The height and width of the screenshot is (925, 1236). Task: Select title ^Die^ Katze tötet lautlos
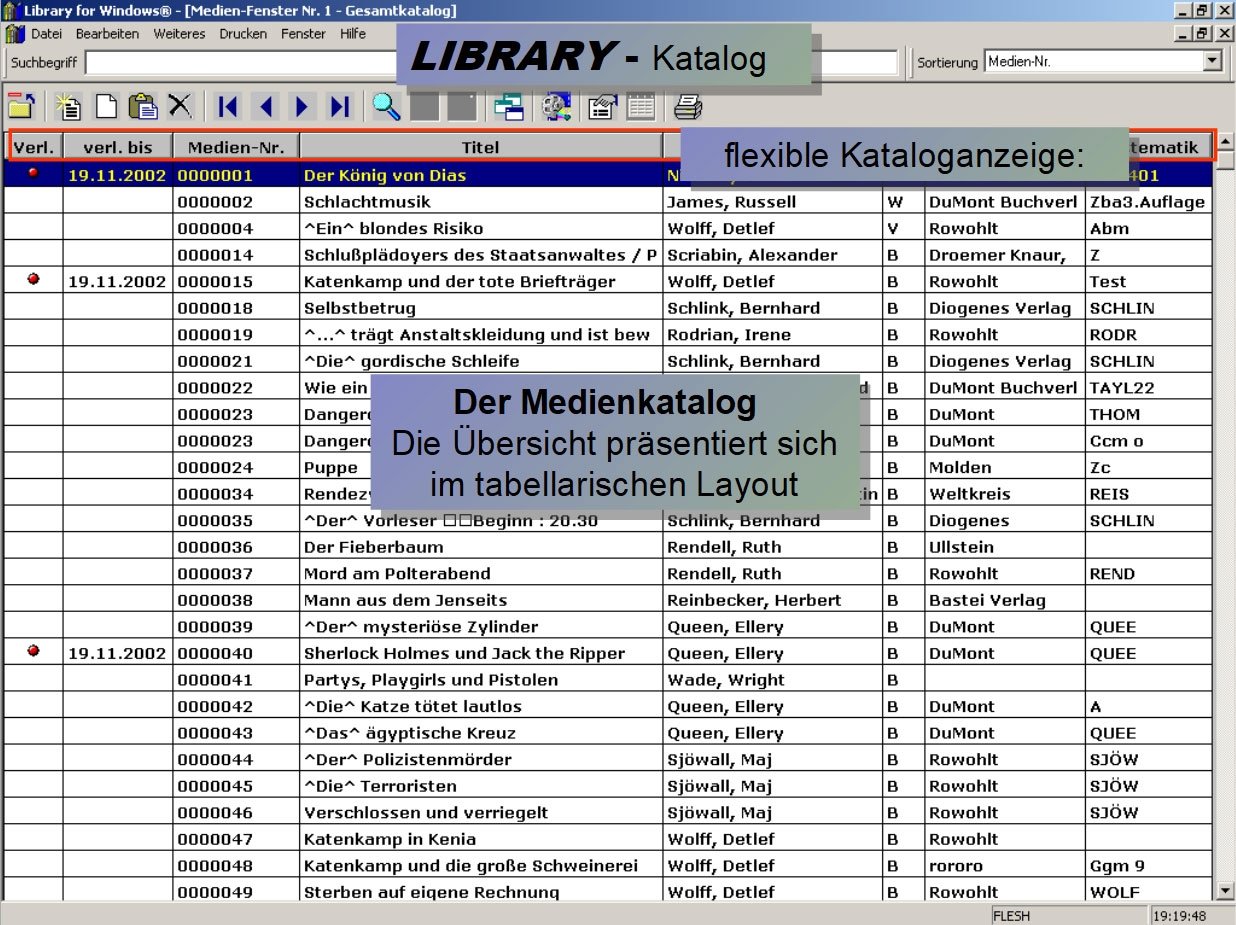(x=412, y=706)
